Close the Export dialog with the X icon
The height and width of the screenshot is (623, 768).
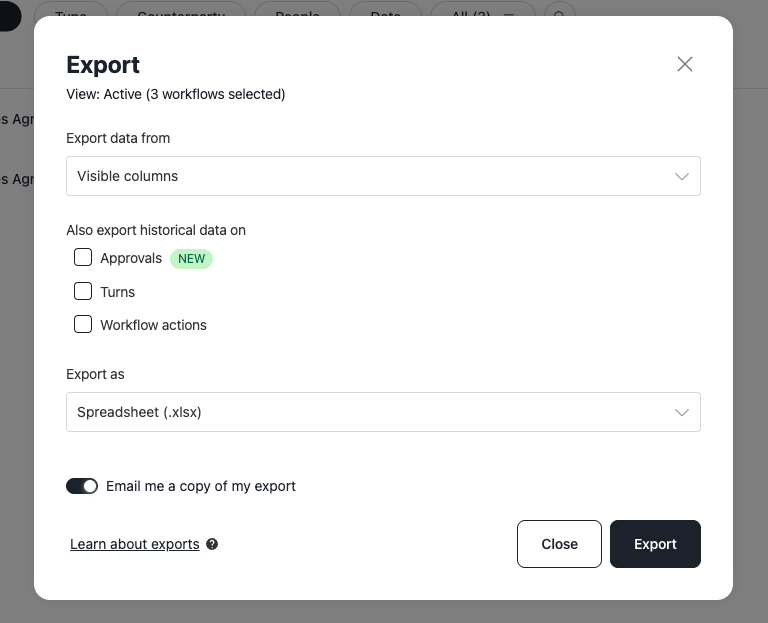684,64
